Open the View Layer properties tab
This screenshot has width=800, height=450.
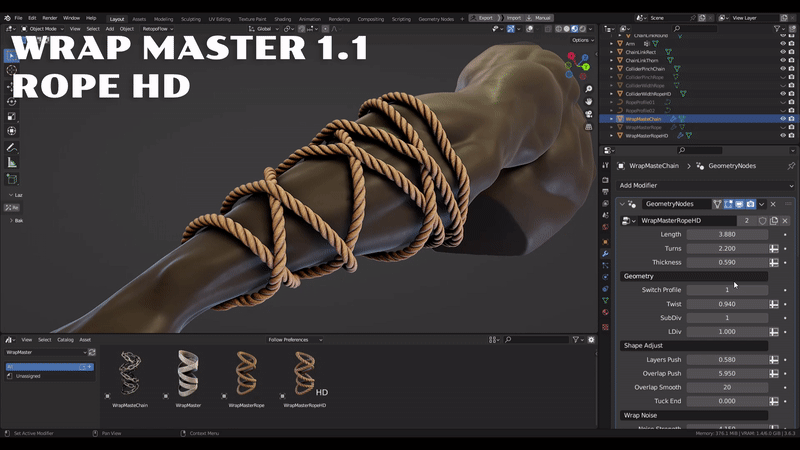tap(606, 204)
